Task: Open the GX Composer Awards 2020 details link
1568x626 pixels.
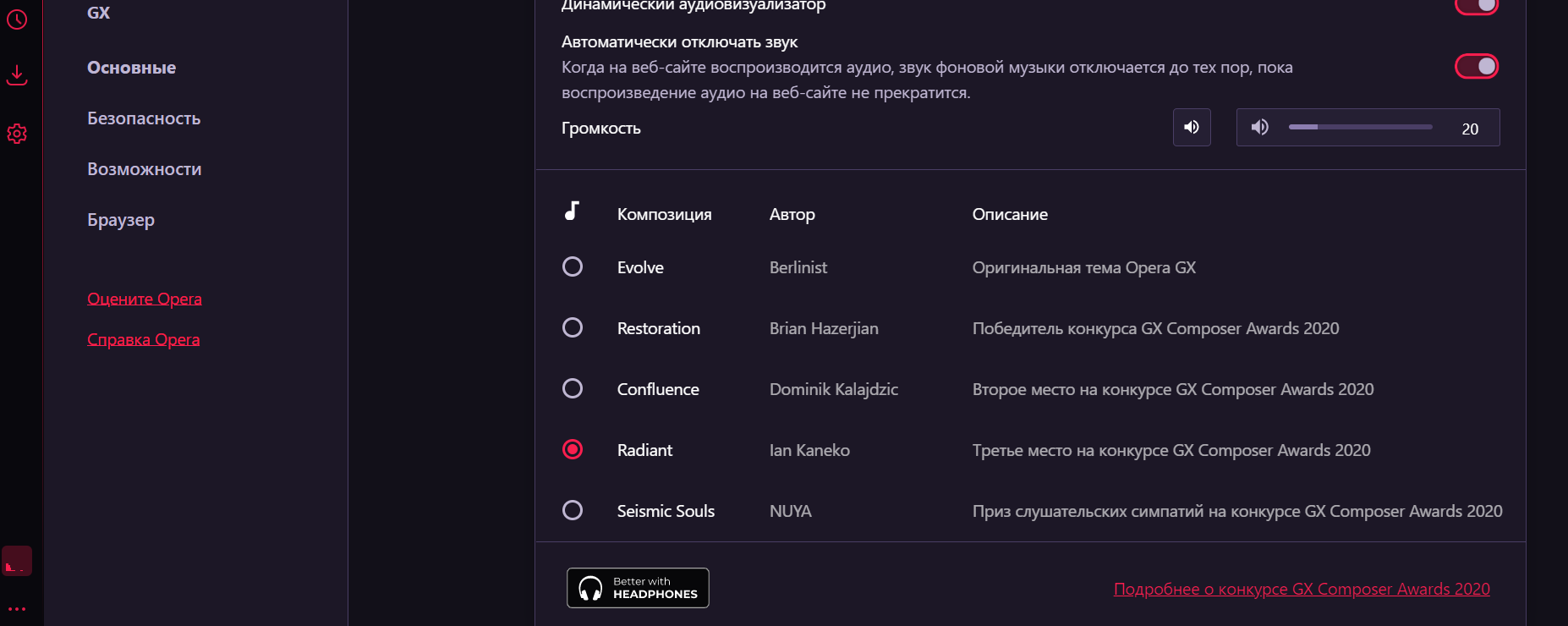Action: pyautogui.click(x=1302, y=589)
